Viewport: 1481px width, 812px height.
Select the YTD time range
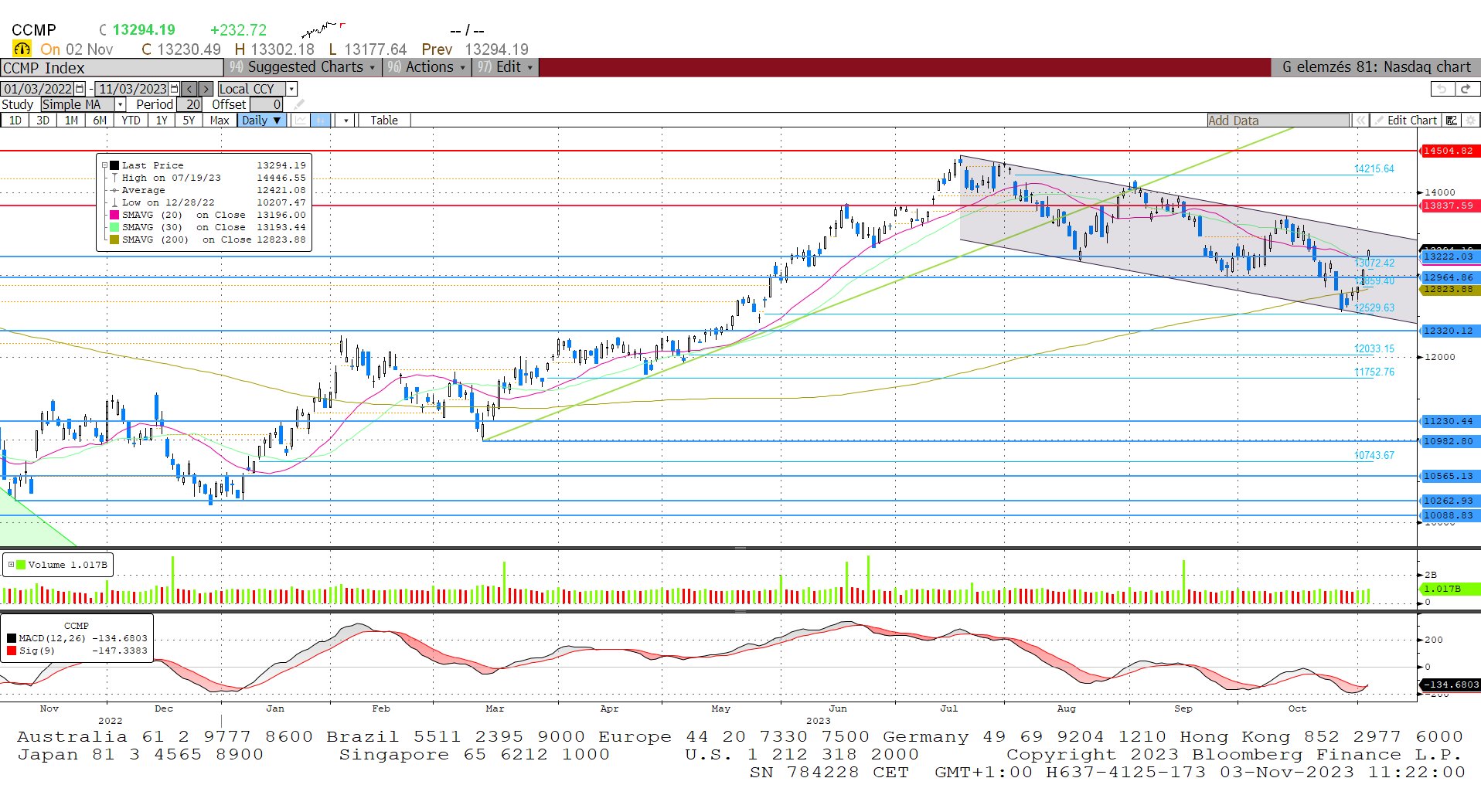coord(131,121)
